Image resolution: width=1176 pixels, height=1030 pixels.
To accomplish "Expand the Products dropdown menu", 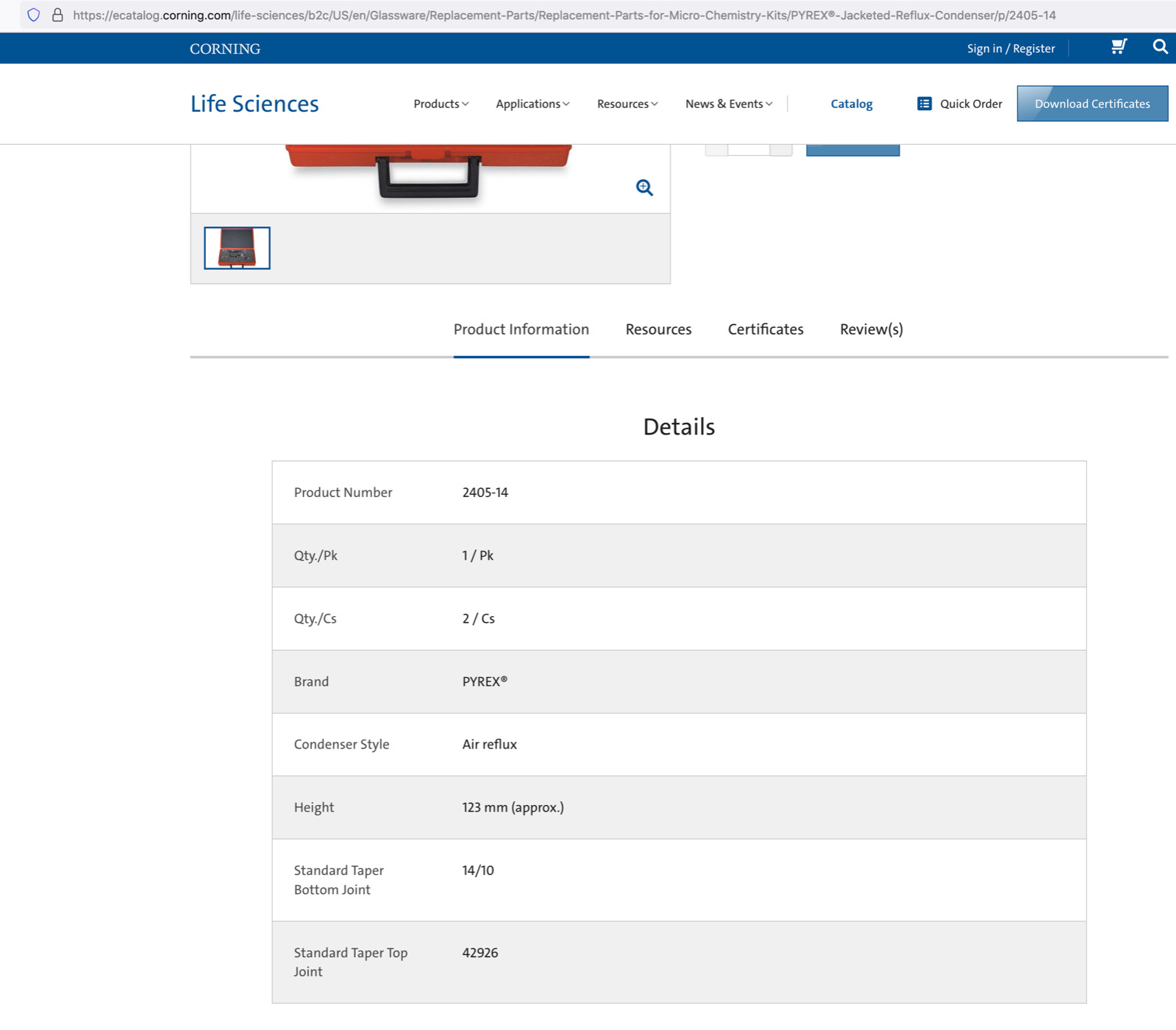I will tap(441, 104).
